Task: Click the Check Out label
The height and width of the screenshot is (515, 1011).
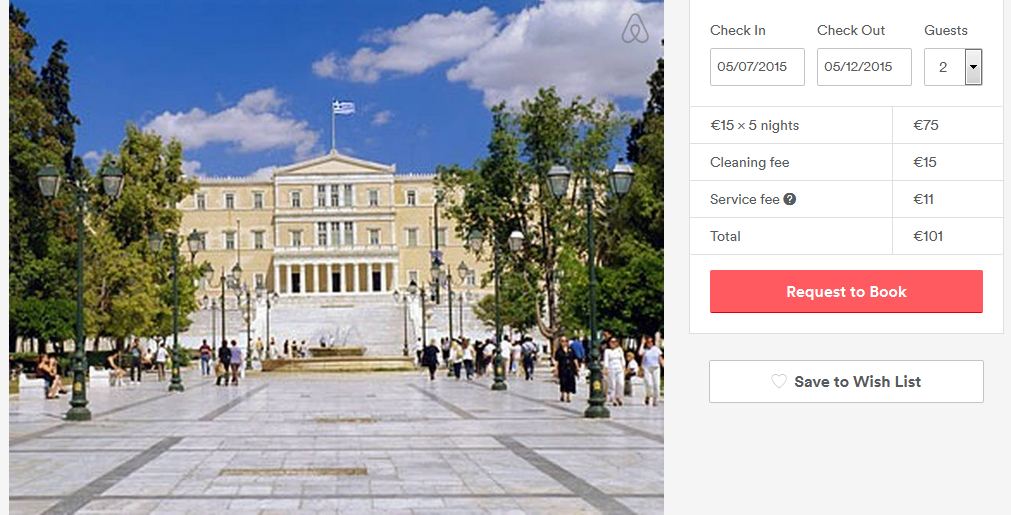Action: click(851, 30)
